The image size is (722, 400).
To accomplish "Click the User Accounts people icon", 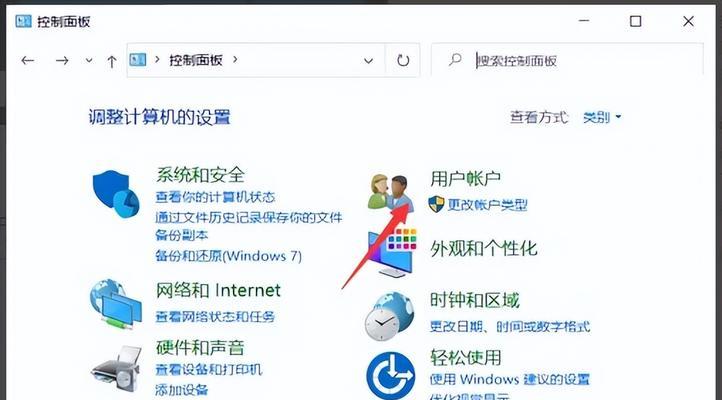I will point(390,193).
